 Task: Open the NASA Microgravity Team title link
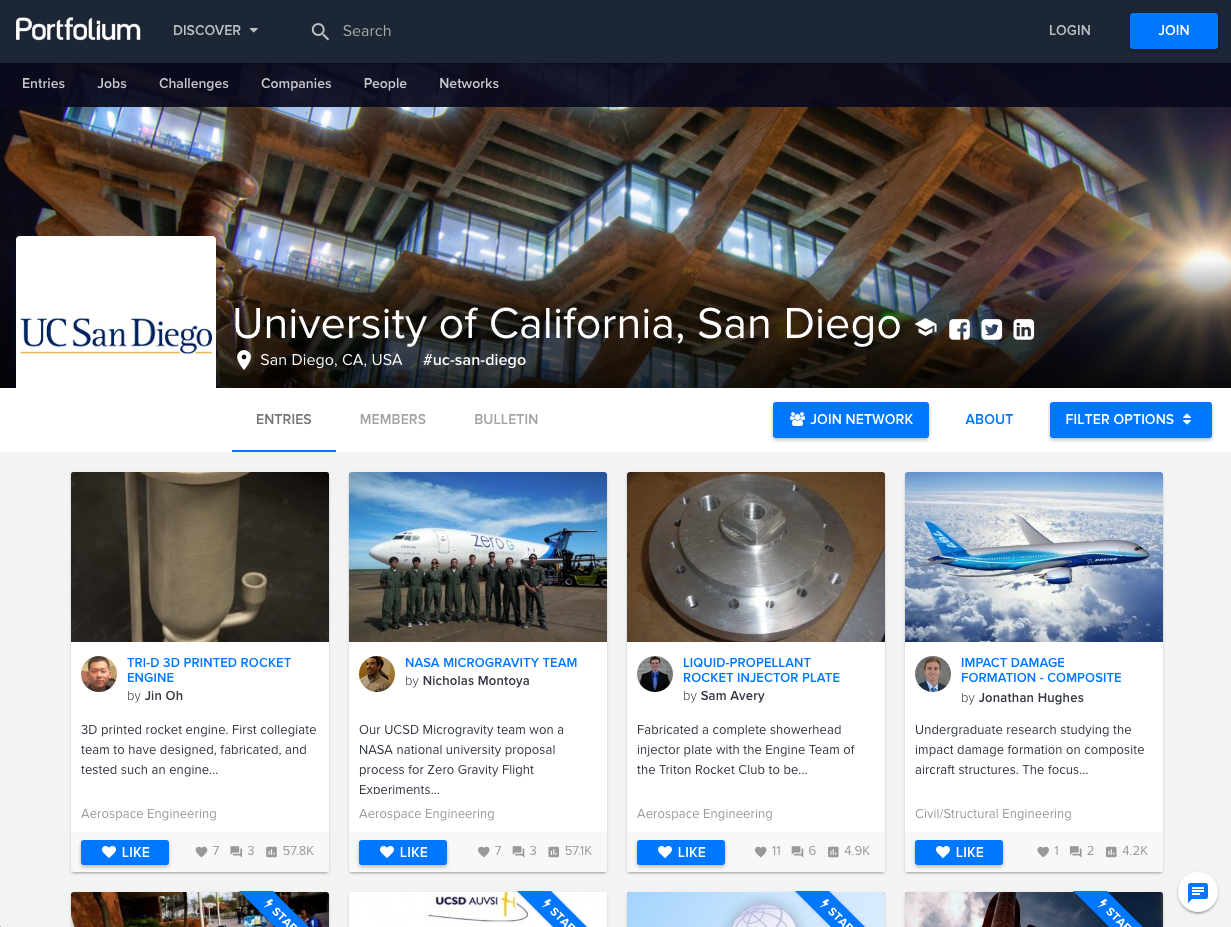coord(491,662)
